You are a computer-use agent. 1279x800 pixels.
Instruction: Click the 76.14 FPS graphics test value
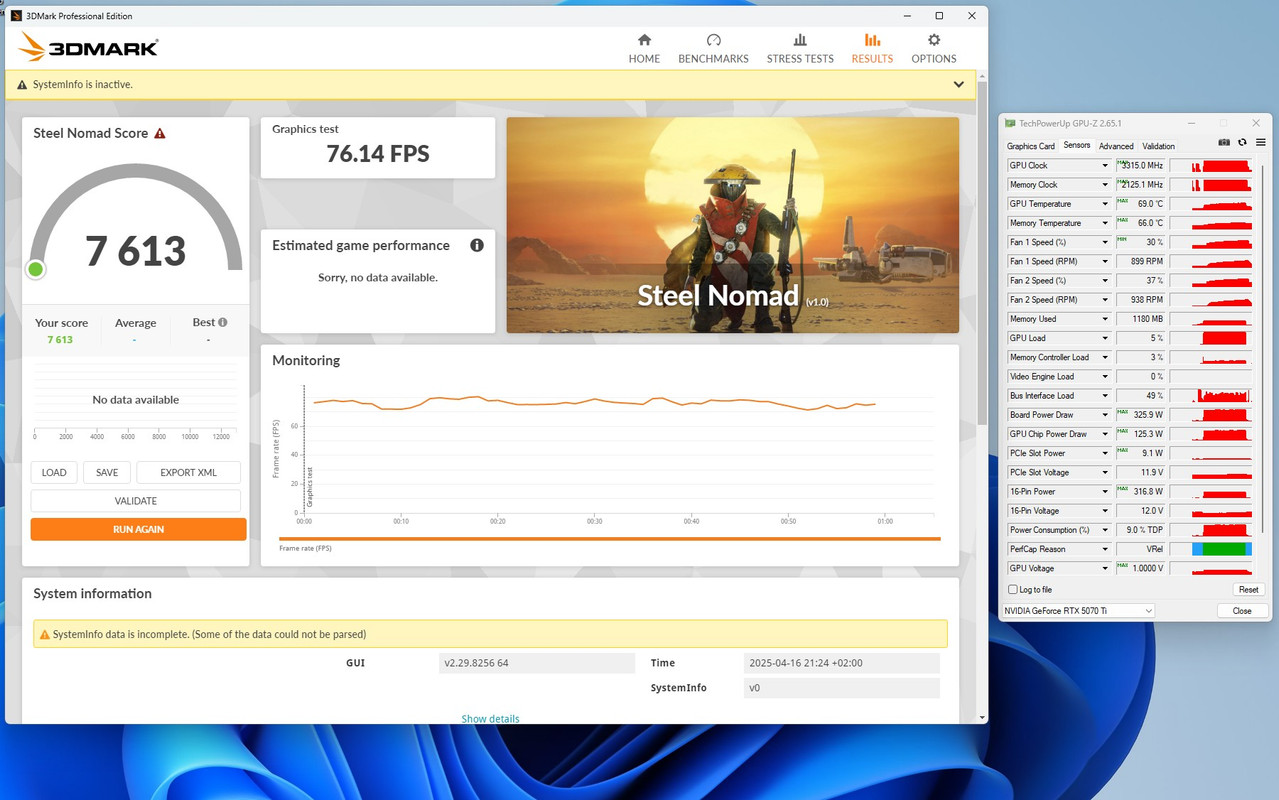[378, 154]
